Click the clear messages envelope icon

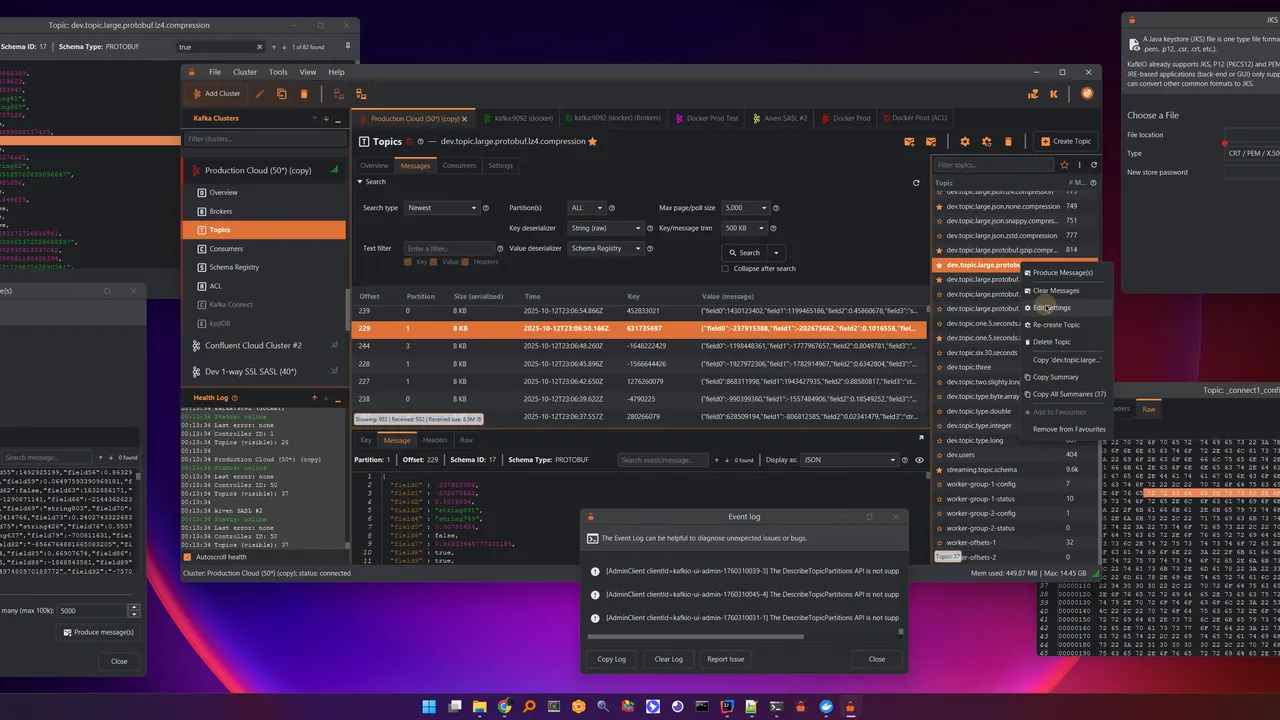931,142
